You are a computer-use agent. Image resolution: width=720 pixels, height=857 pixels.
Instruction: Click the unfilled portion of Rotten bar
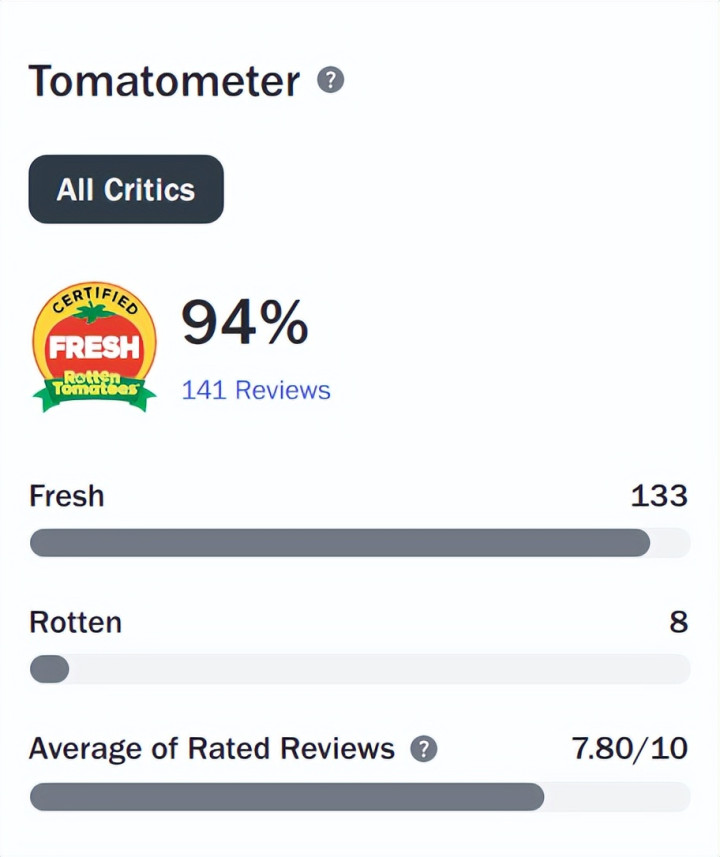coord(380,669)
